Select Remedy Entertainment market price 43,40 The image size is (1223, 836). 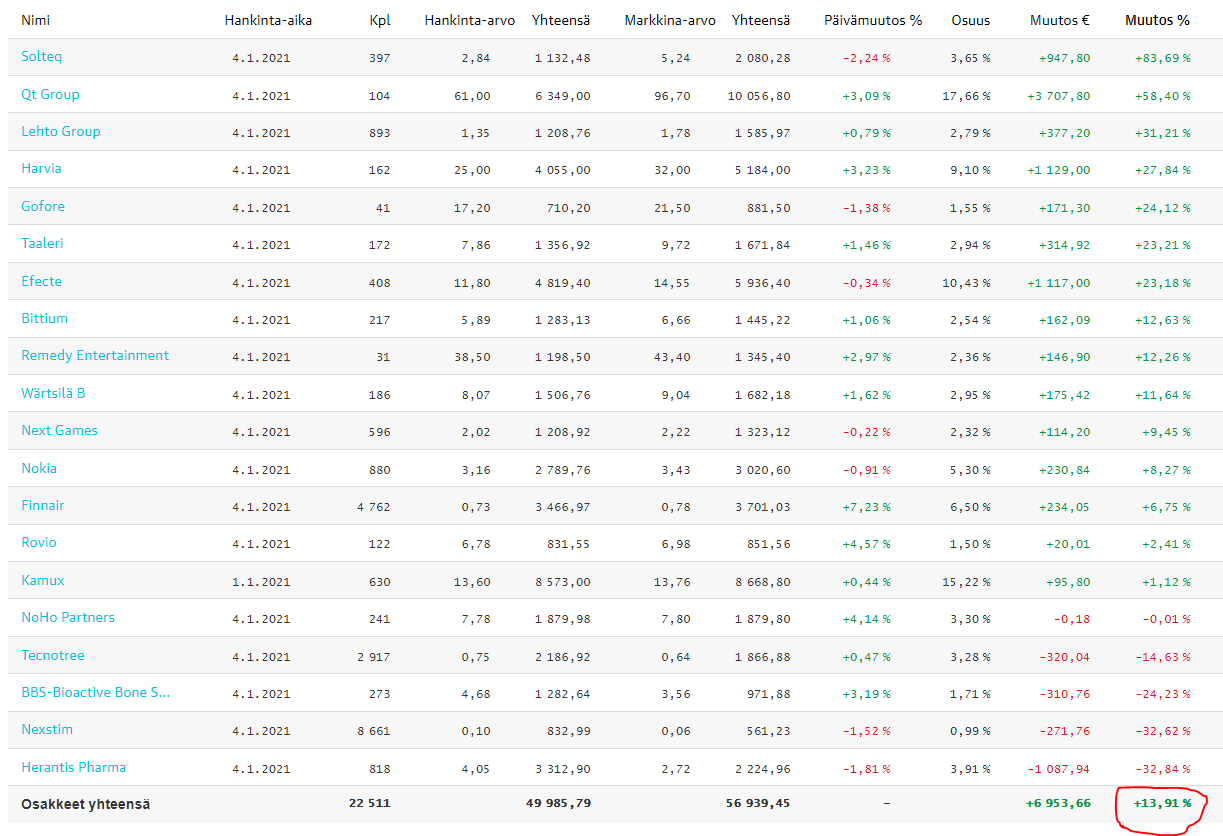tap(673, 357)
